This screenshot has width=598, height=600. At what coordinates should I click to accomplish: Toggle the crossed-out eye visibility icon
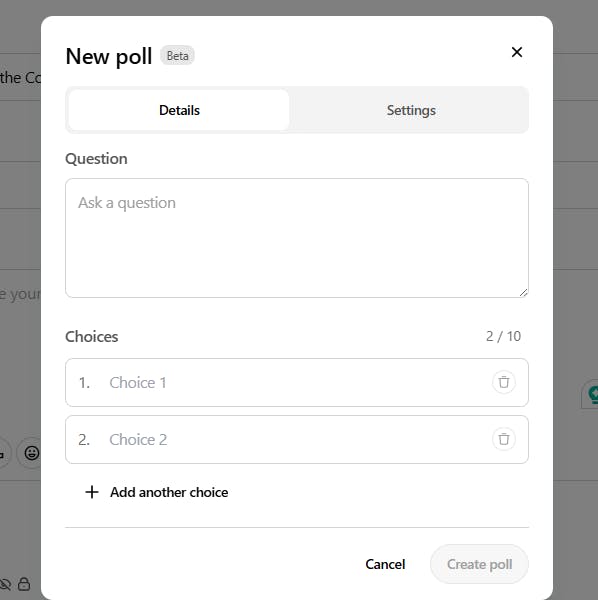(x=5, y=584)
